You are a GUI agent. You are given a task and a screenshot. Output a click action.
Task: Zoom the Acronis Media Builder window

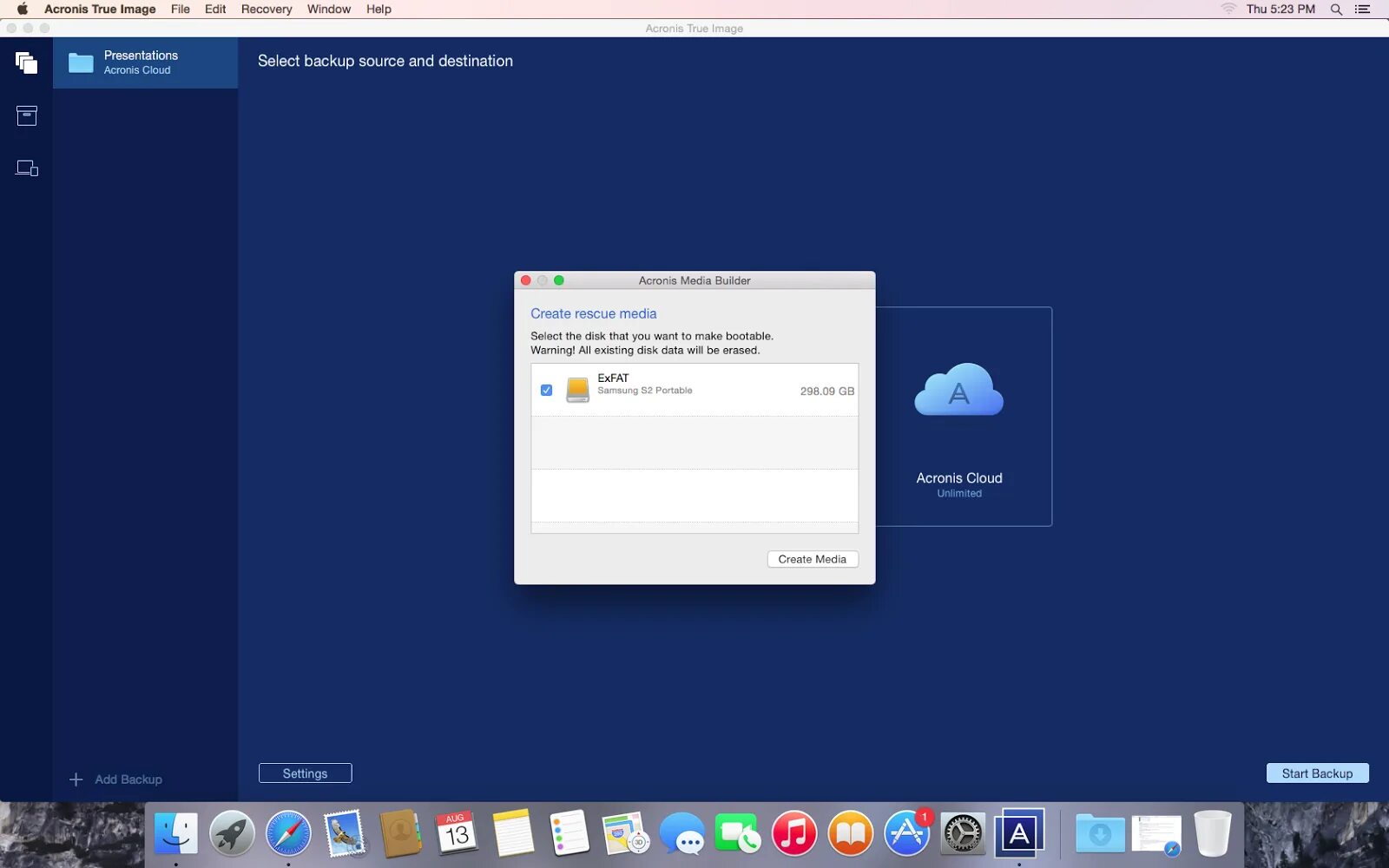(559, 280)
